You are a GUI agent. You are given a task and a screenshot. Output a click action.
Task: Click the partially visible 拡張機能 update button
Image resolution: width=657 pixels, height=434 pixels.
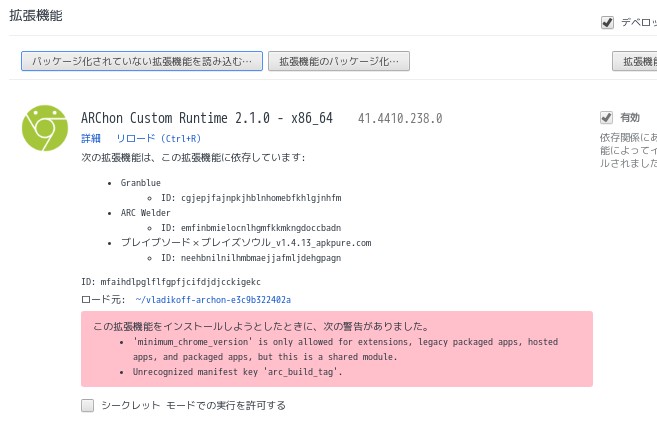pyautogui.click(x=634, y=61)
